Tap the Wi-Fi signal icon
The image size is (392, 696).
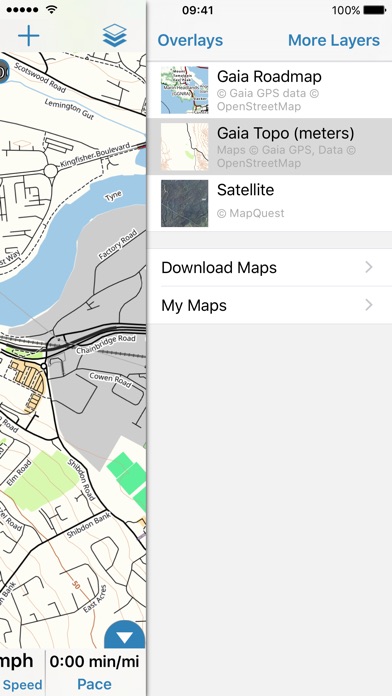52,9
